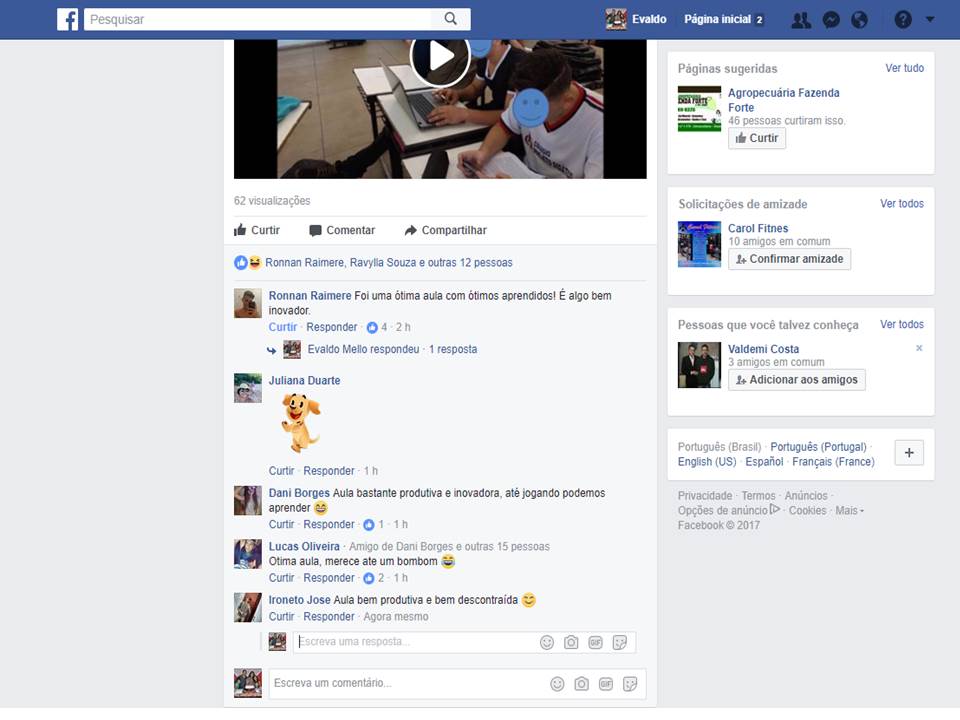
Task: Open the Messenger icon in top bar
Action: coord(830,19)
